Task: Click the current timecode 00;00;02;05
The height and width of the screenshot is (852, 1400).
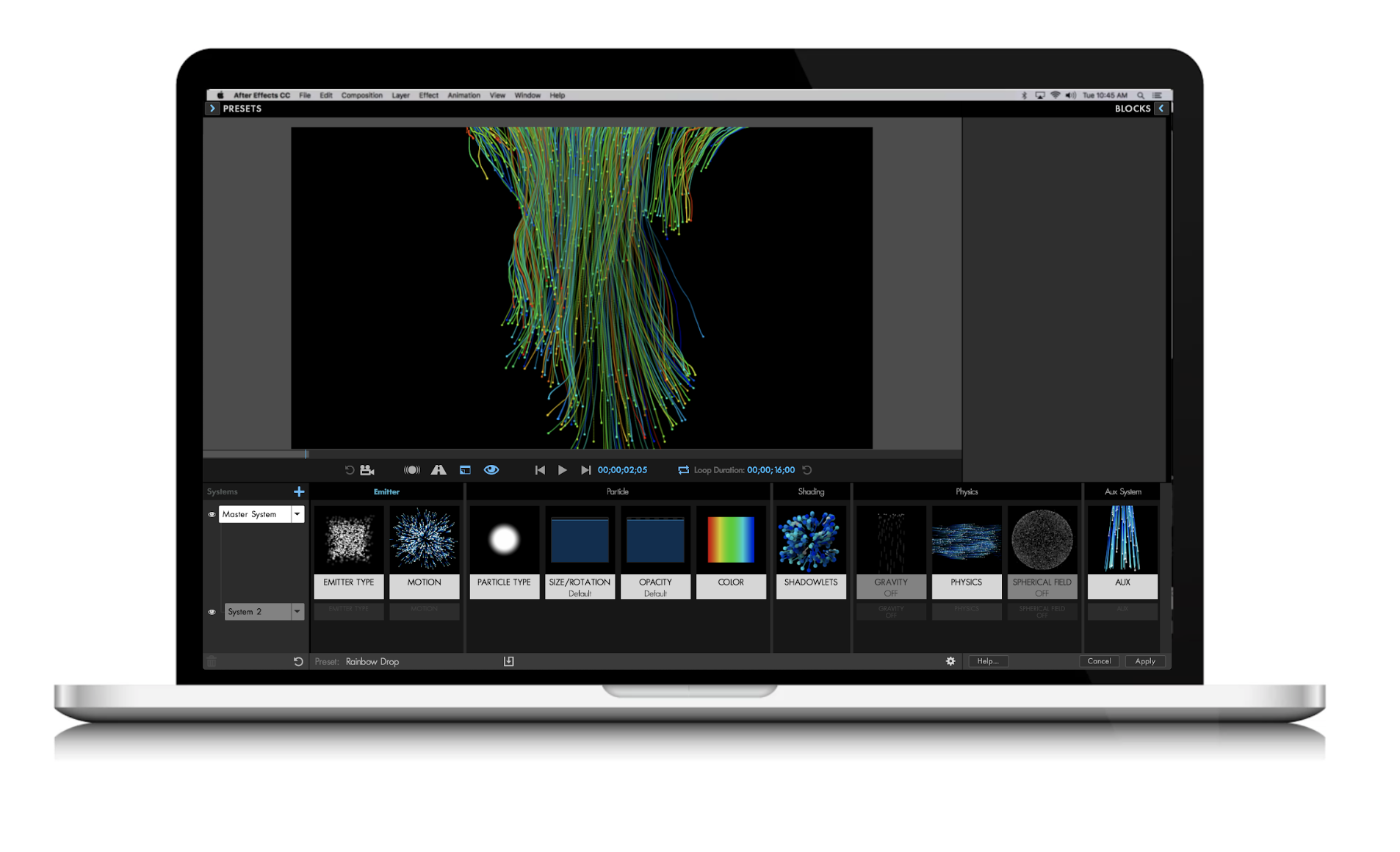Action: coord(622,470)
